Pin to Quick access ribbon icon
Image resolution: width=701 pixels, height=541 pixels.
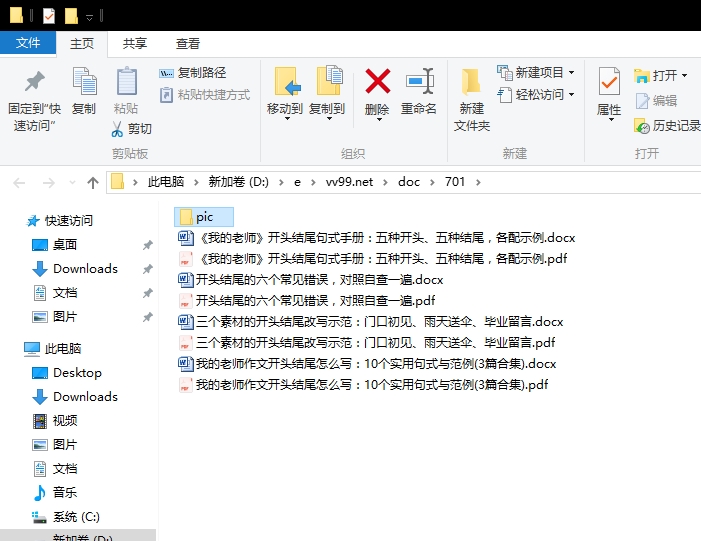(x=34, y=82)
